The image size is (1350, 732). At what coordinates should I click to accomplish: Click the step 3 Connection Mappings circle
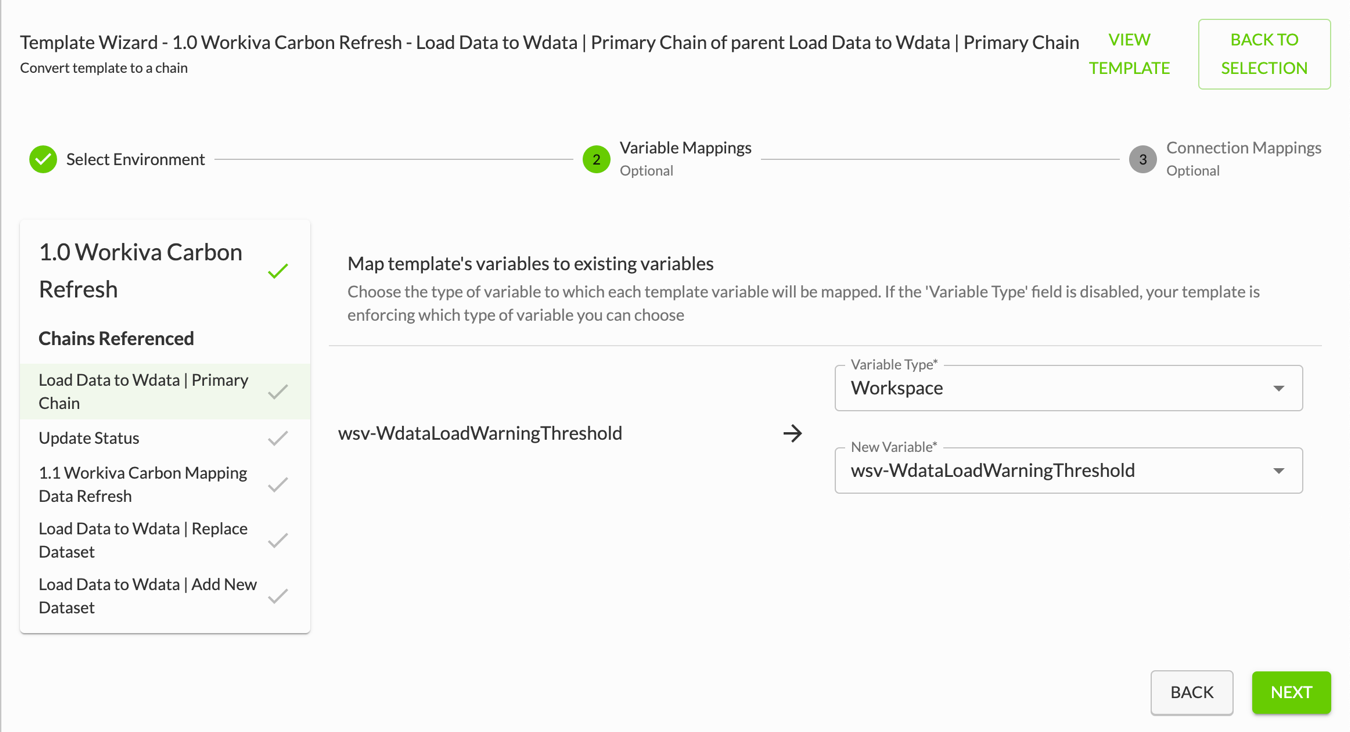coord(1143,159)
